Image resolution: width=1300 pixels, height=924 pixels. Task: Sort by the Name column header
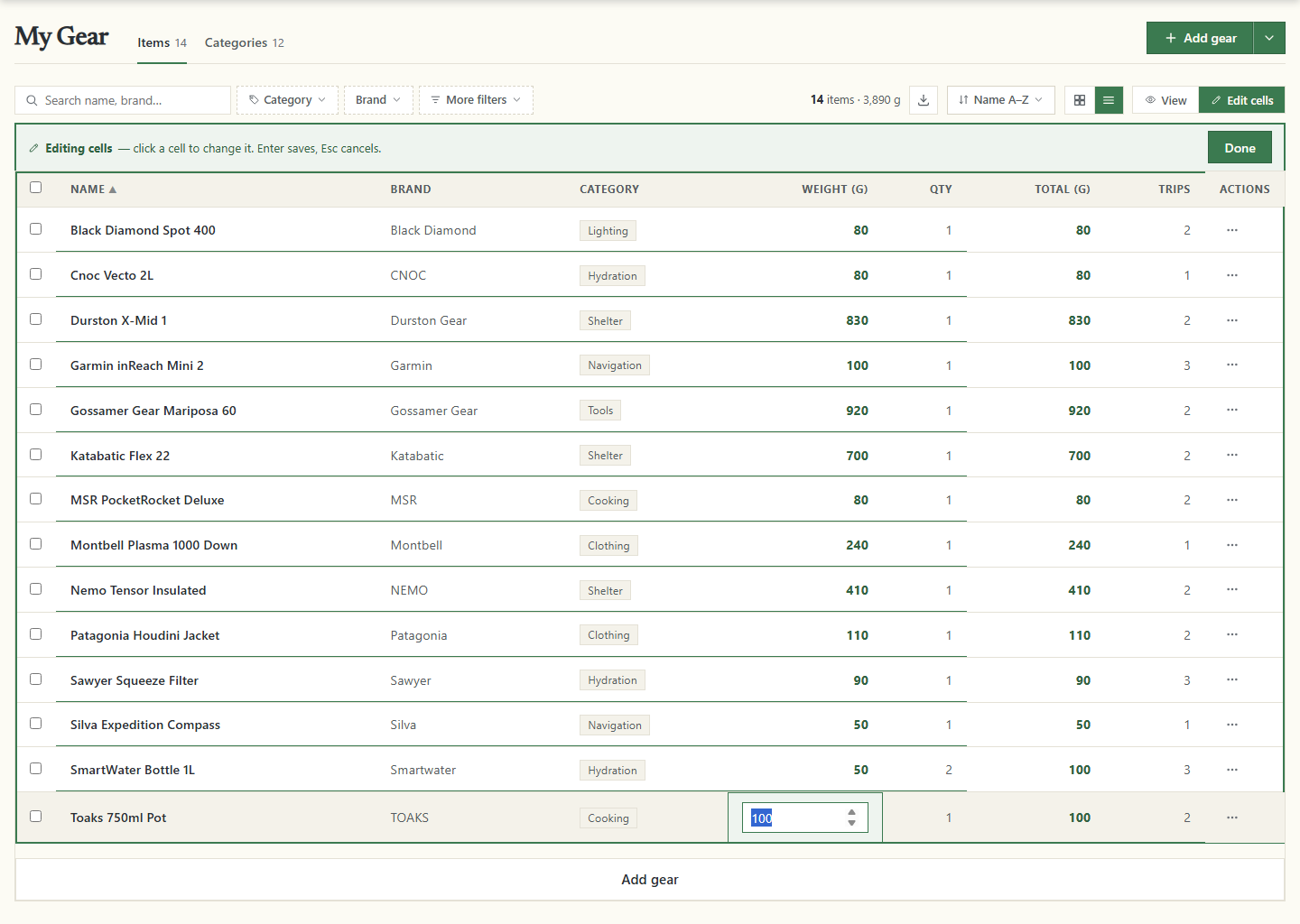(x=93, y=189)
